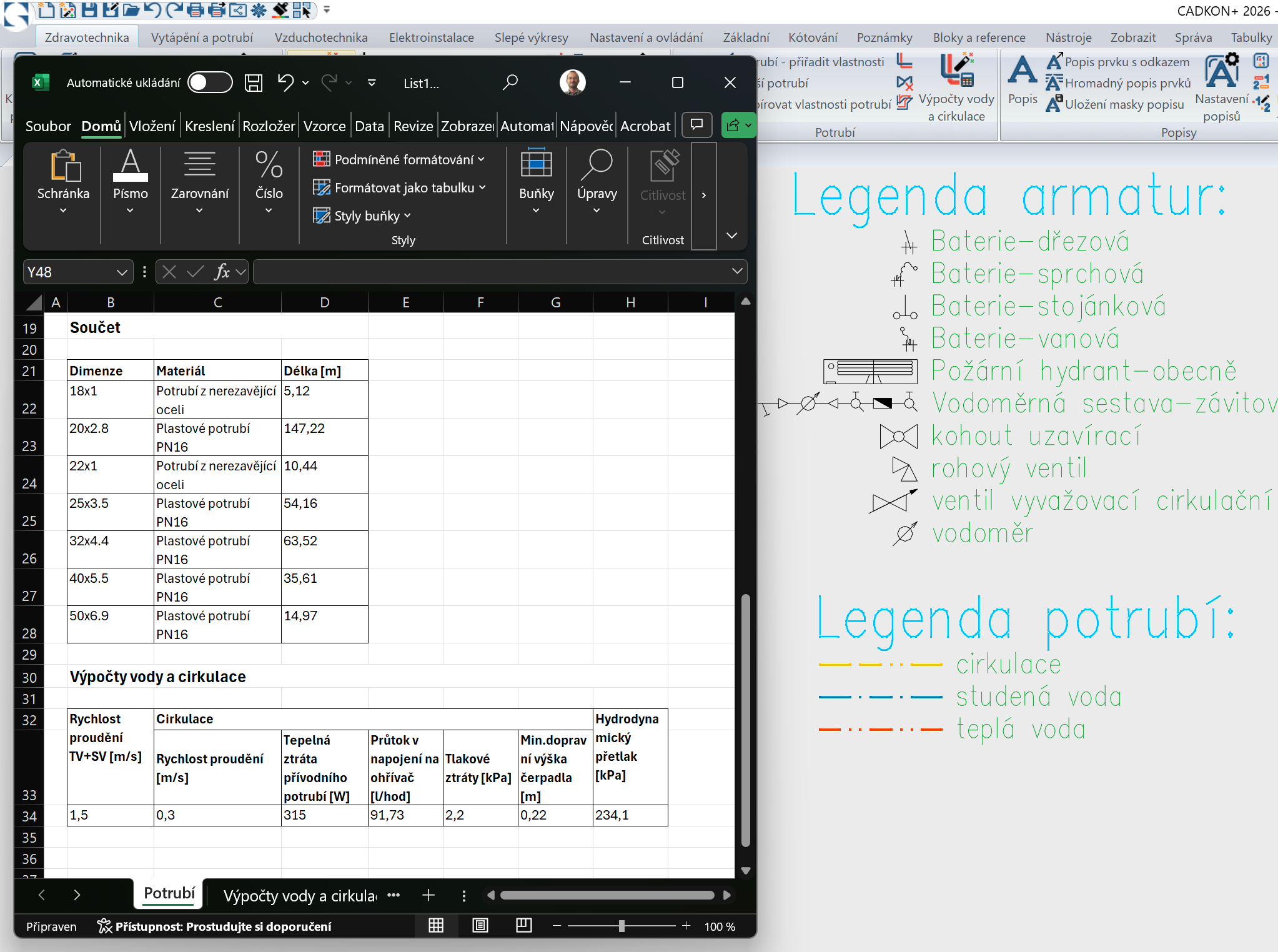The width and height of the screenshot is (1278, 952).
Task: Switch to Page Break Preview in status bar
Action: 524,926
